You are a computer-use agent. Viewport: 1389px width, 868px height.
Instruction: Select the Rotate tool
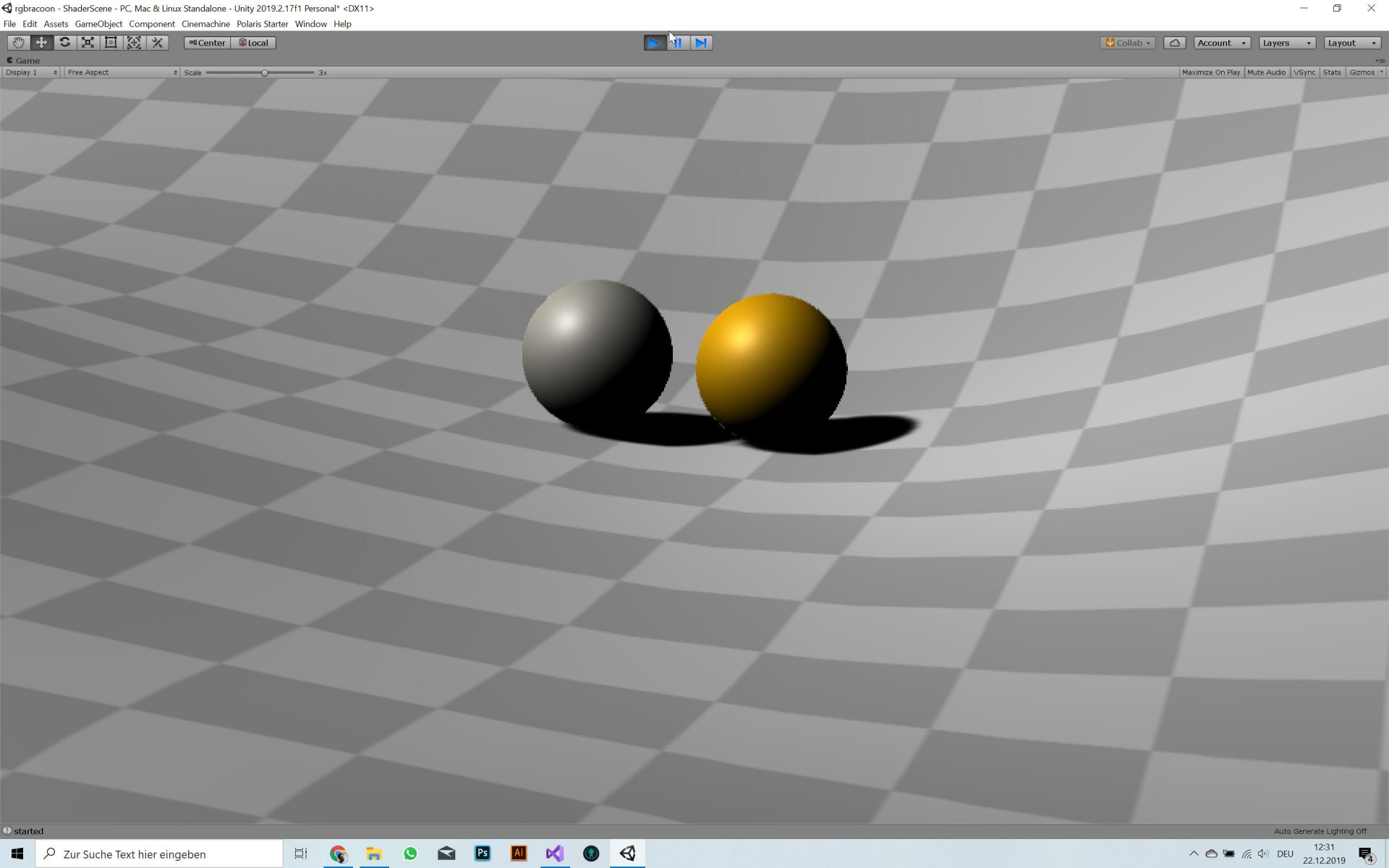[x=64, y=43]
